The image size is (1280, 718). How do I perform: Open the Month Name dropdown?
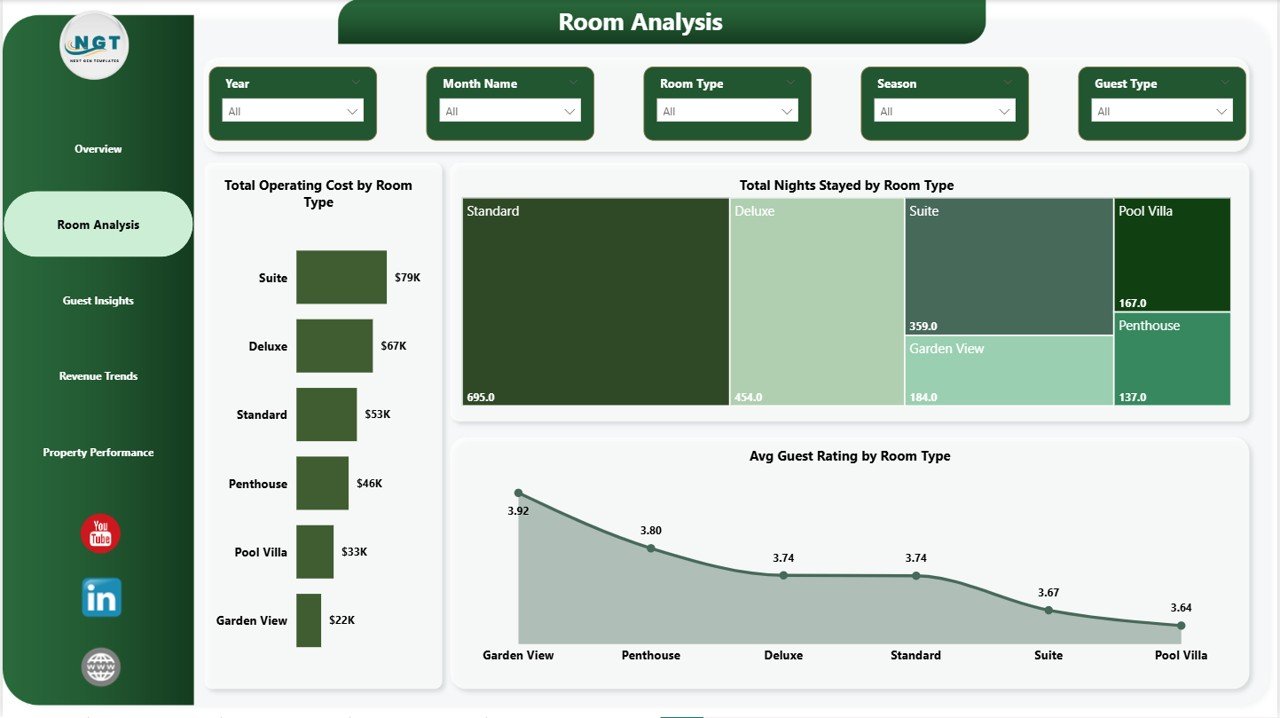pyautogui.click(x=510, y=111)
